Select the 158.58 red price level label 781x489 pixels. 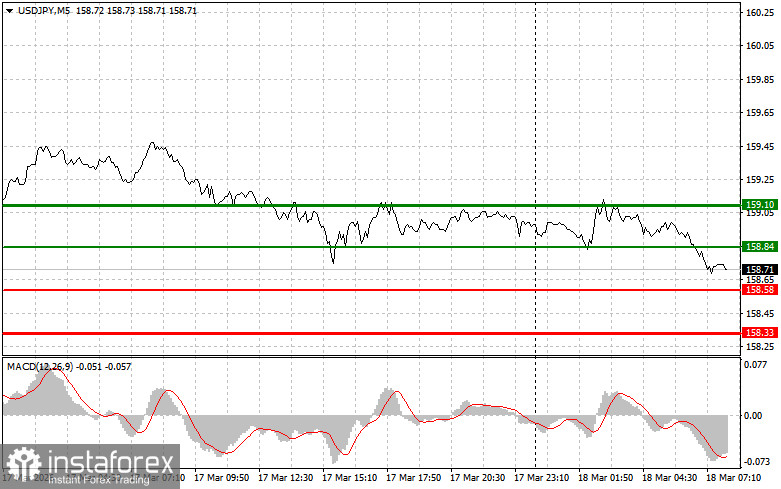click(x=760, y=290)
